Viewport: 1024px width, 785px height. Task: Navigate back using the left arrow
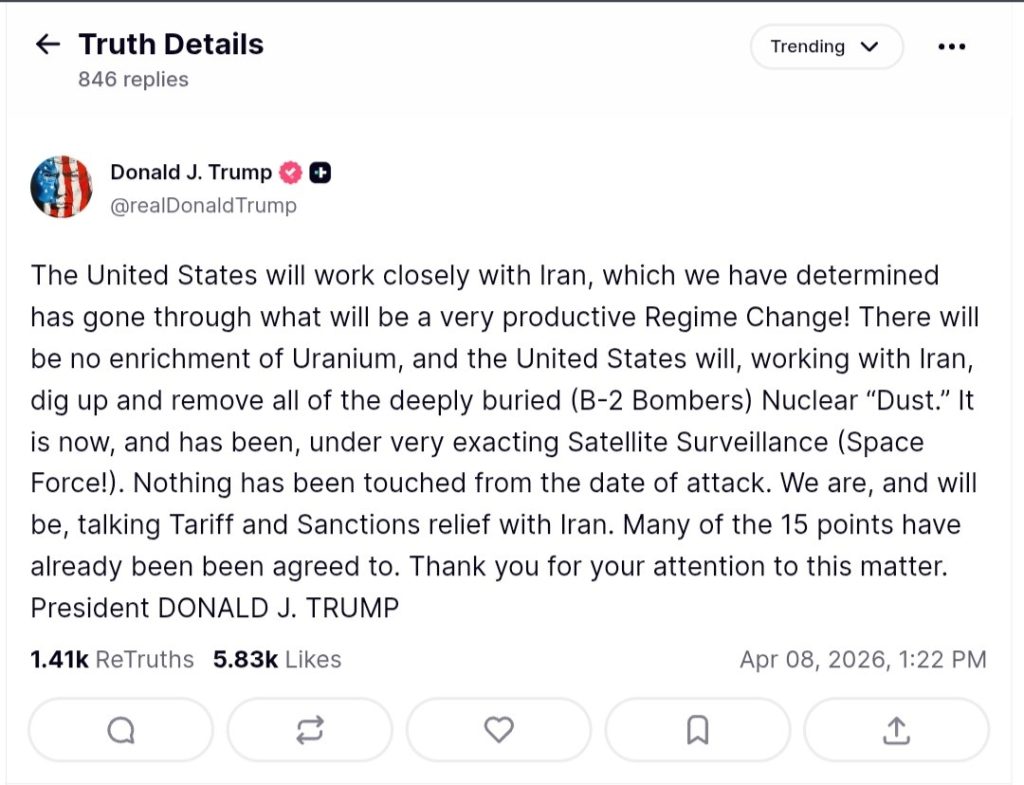tap(47, 44)
